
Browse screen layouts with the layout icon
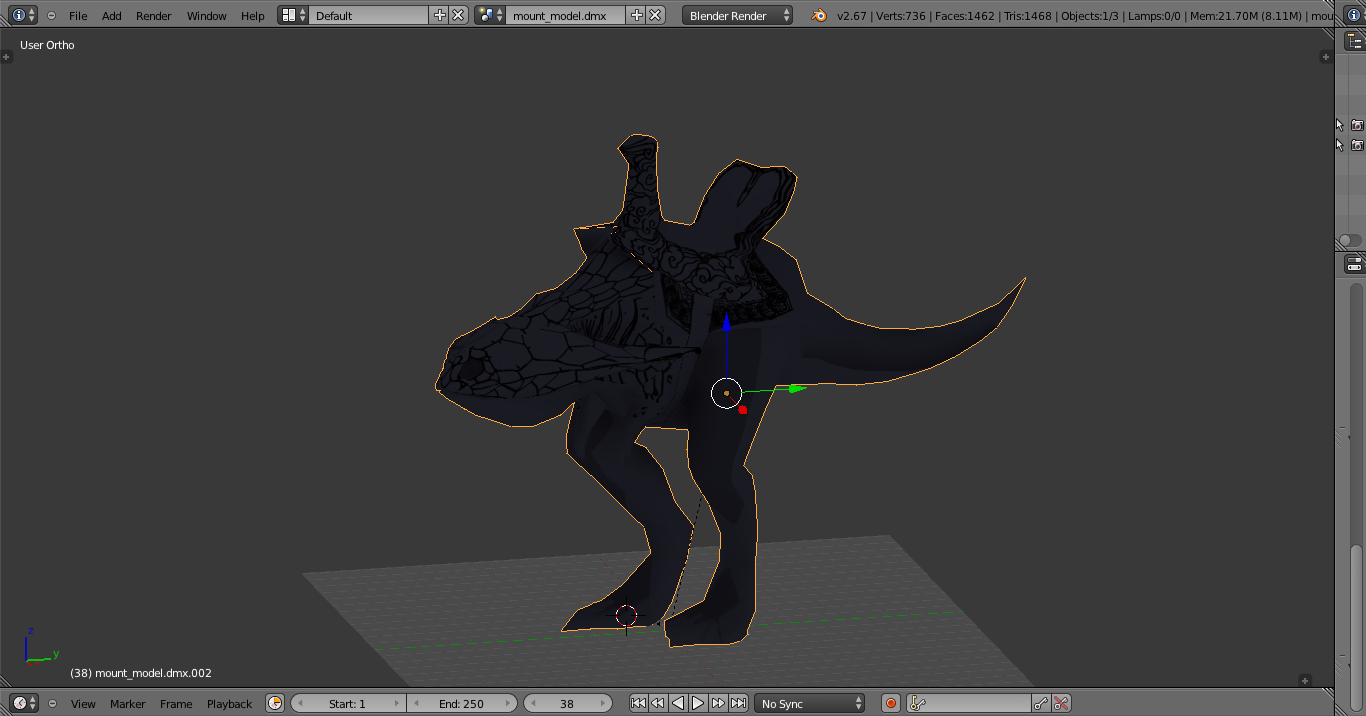tap(293, 15)
